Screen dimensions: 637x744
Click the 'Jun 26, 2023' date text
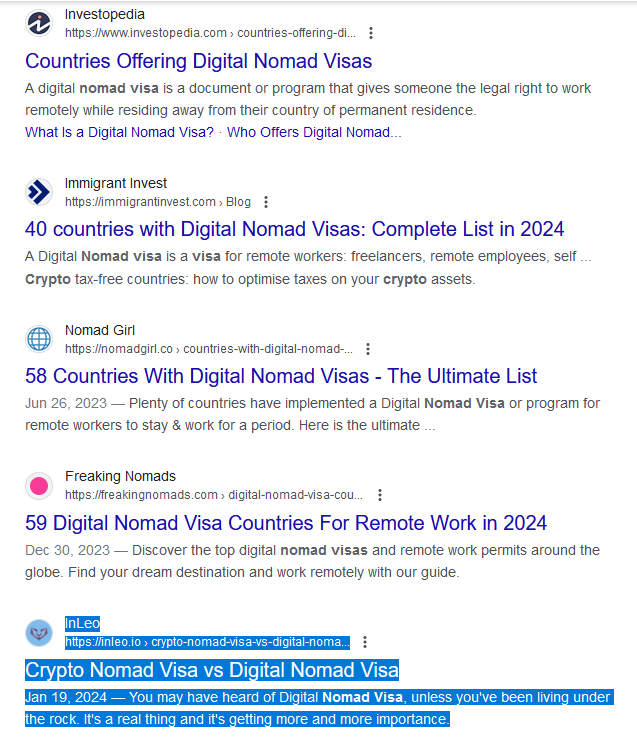(x=66, y=403)
